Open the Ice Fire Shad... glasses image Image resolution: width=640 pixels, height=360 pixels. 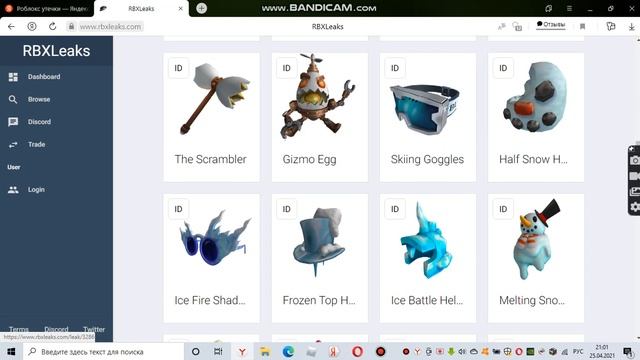tap(215, 238)
